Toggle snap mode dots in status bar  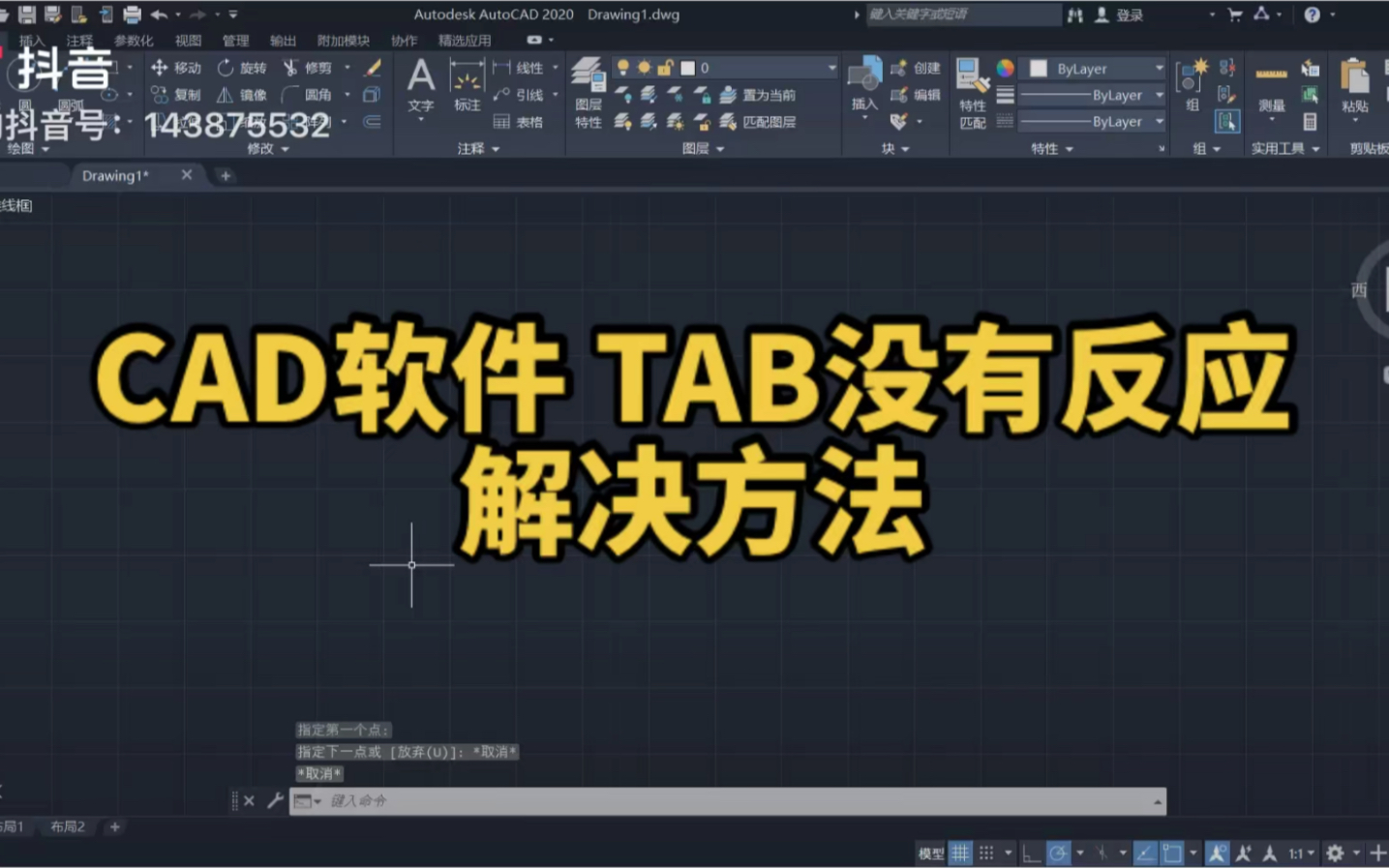(x=986, y=853)
